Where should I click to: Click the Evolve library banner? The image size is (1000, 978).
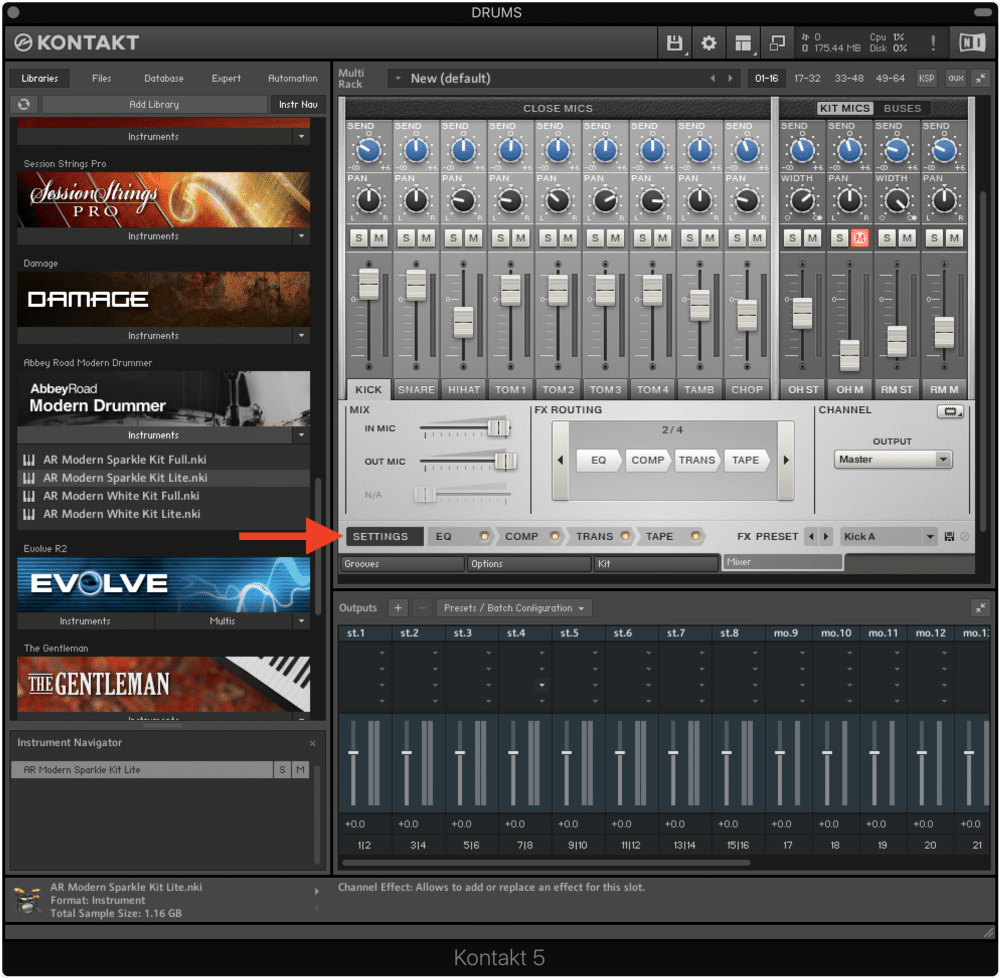click(x=163, y=585)
